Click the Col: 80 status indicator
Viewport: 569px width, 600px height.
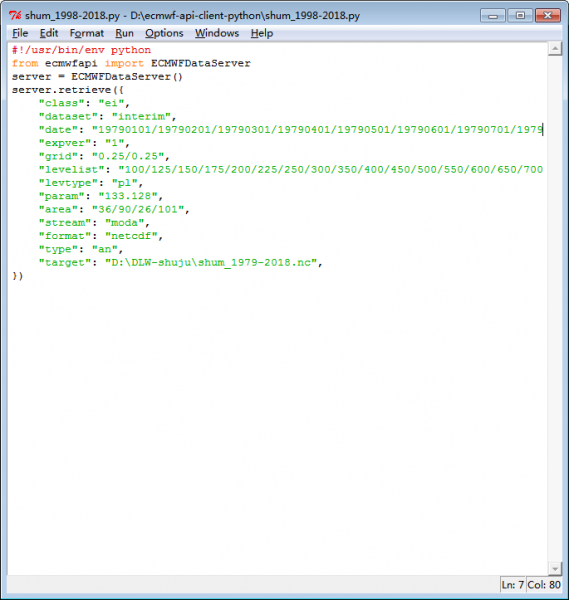click(x=544, y=585)
